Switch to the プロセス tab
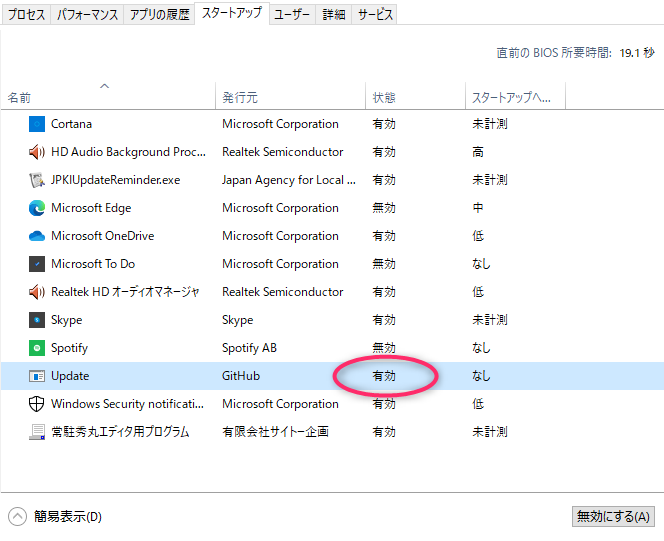 coord(26,15)
